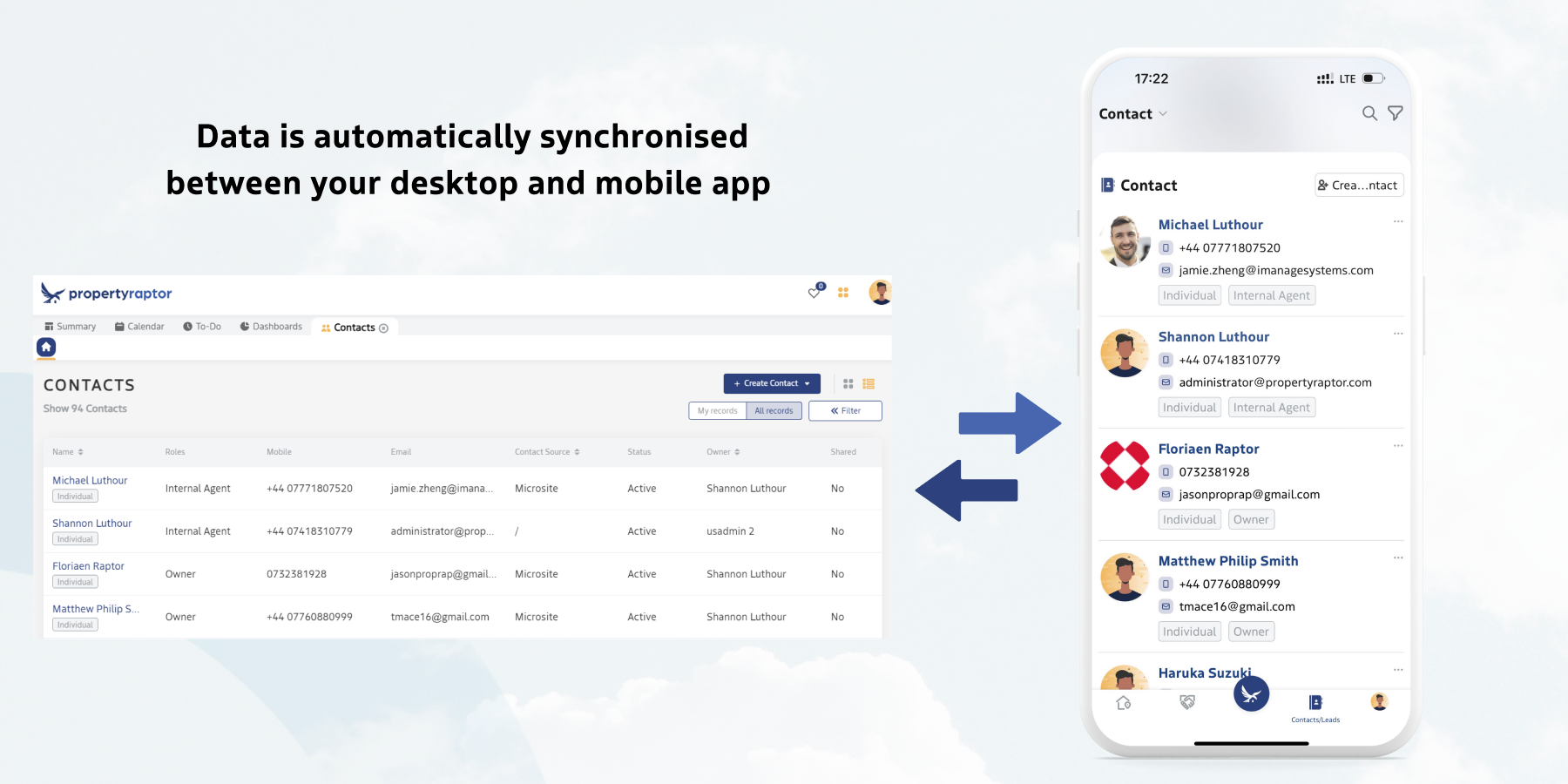1568x784 pixels.
Task: Tap Michael Luthour's profile photo
Action: pyautogui.click(x=1125, y=241)
